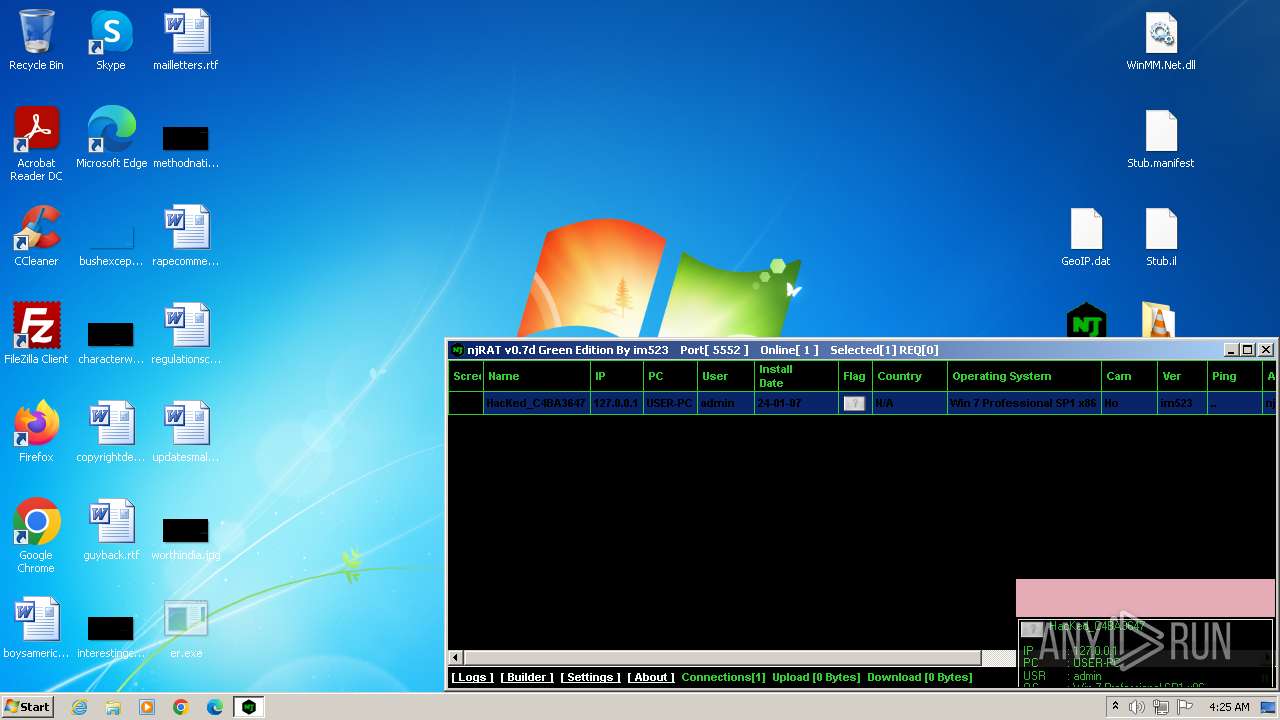Open the volume speaker tray icon

pyautogui.click(x=1137, y=707)
